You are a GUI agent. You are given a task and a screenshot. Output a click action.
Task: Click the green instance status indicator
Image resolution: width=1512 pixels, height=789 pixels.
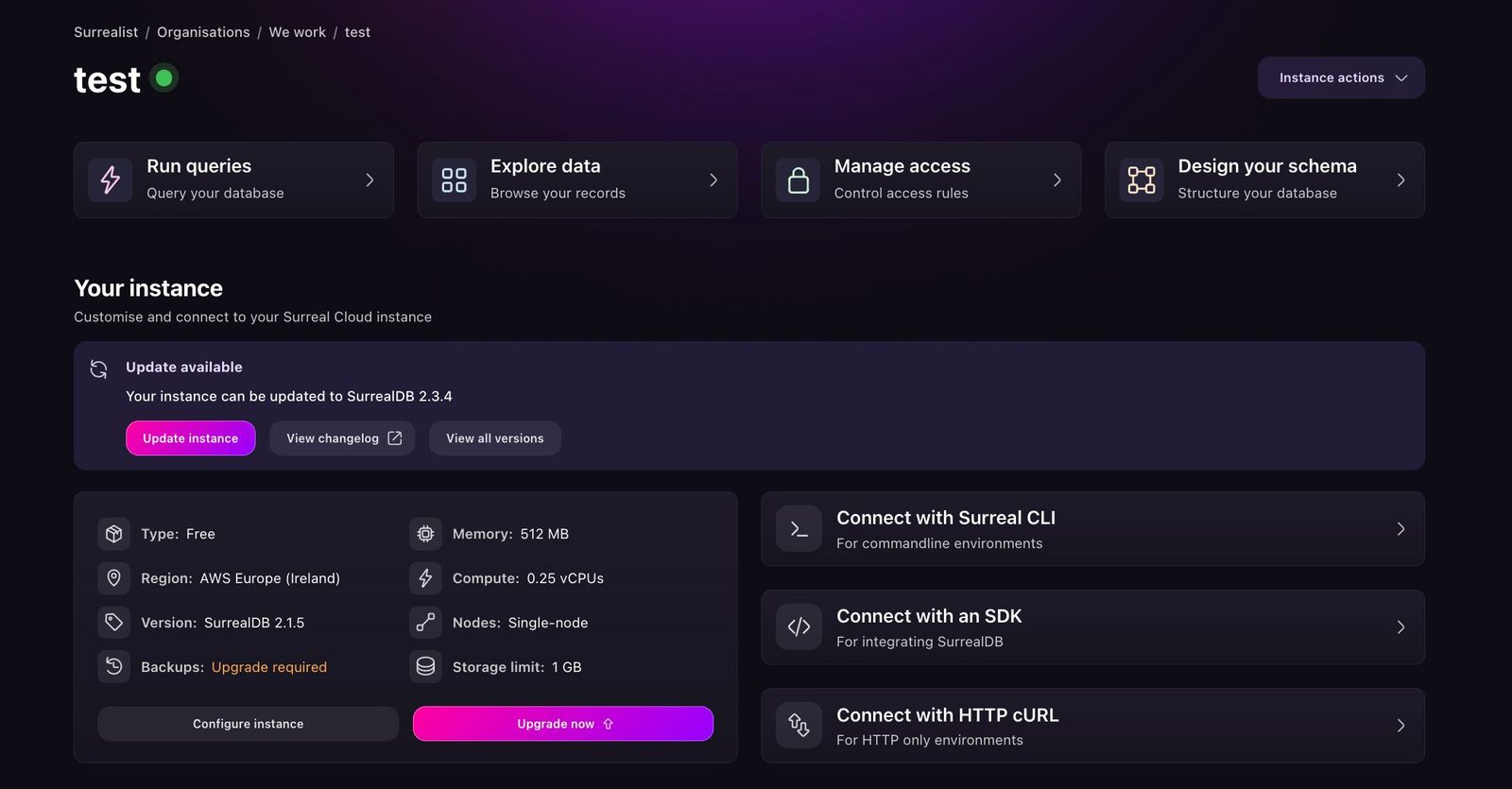pos(164,78)
